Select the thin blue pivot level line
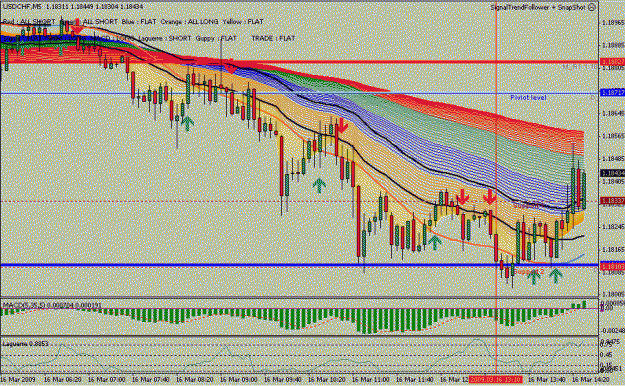Image resolution: width=625 pixels, height=386 pixels. click(299, 93)
